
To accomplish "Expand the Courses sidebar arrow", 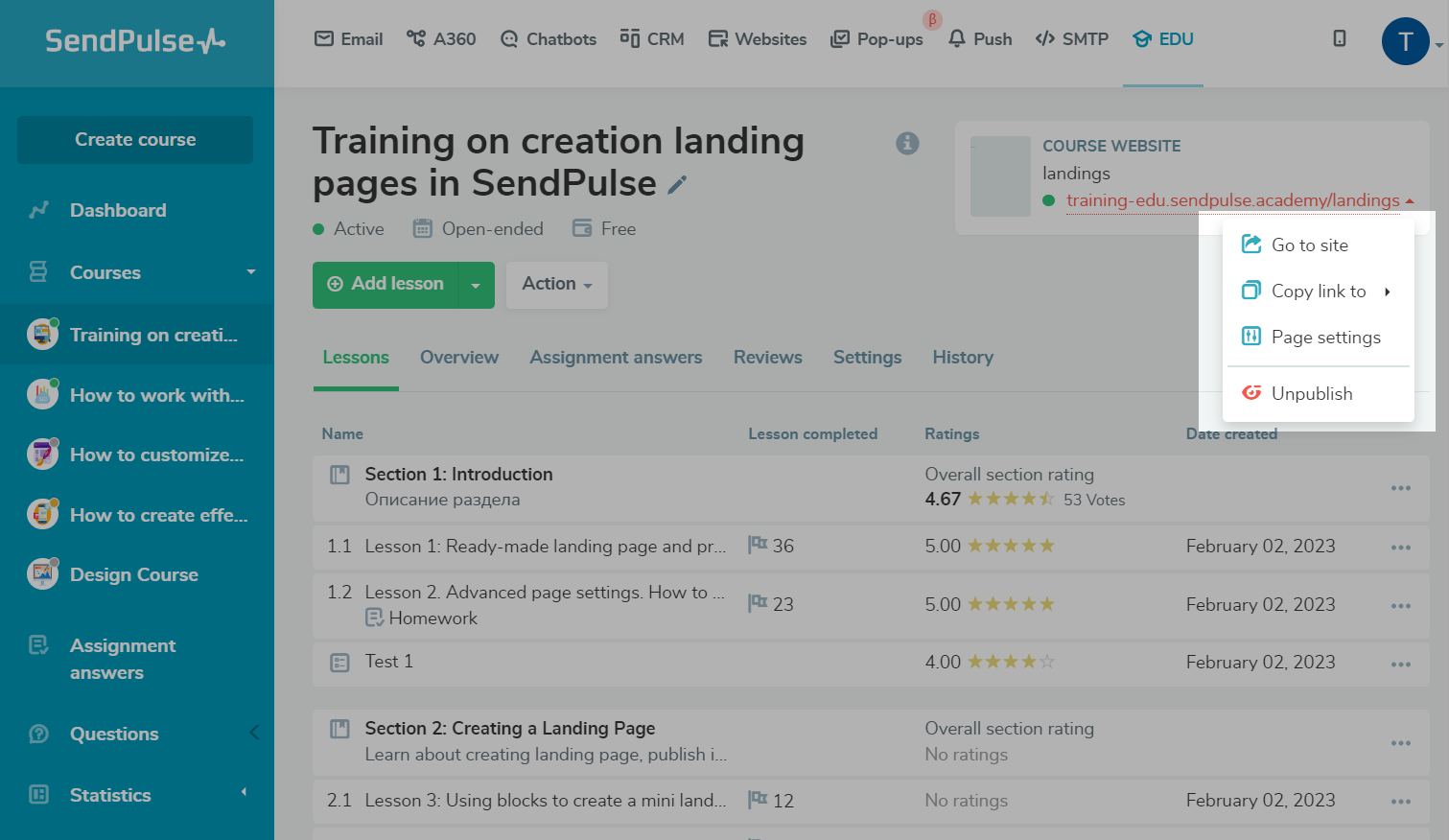I will [x=251, y=272].
